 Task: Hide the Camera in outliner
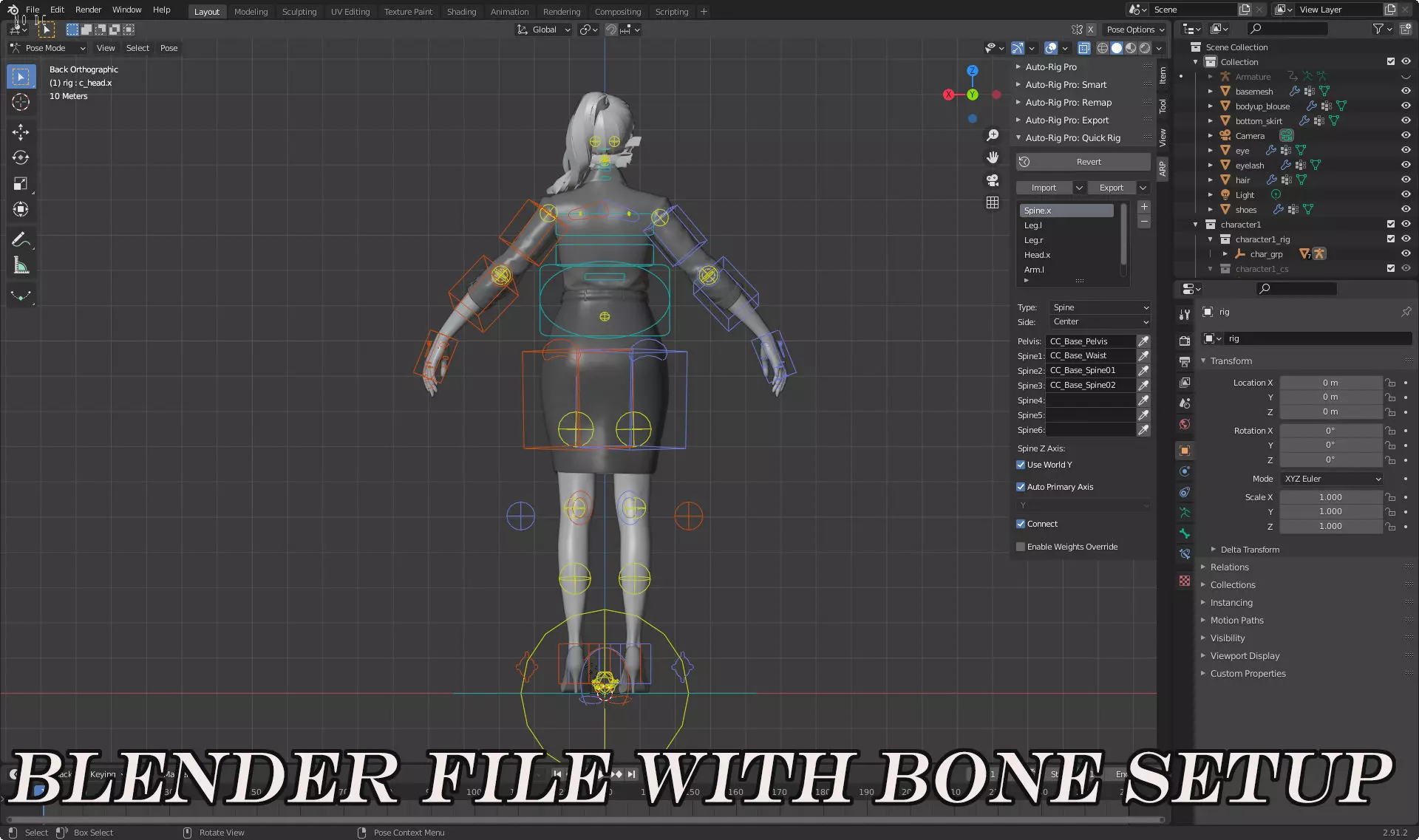pos(1406,135)
